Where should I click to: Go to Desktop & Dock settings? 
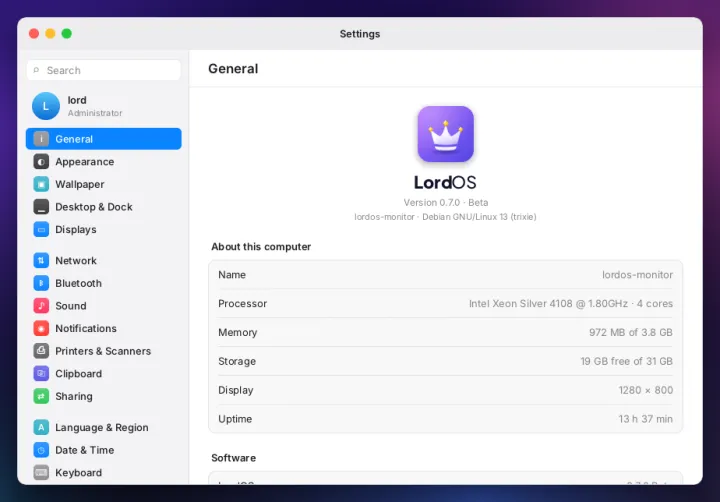point(103,207)
